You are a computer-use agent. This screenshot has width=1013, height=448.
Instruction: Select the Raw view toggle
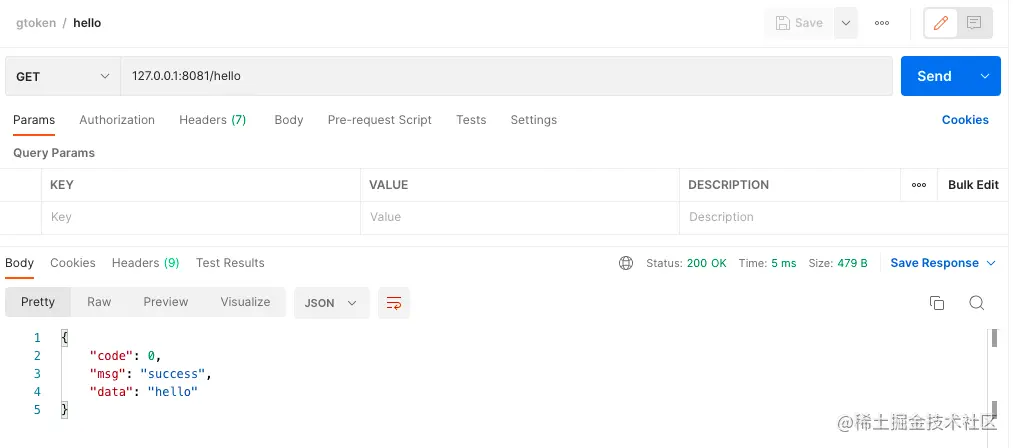pos(99,302)
